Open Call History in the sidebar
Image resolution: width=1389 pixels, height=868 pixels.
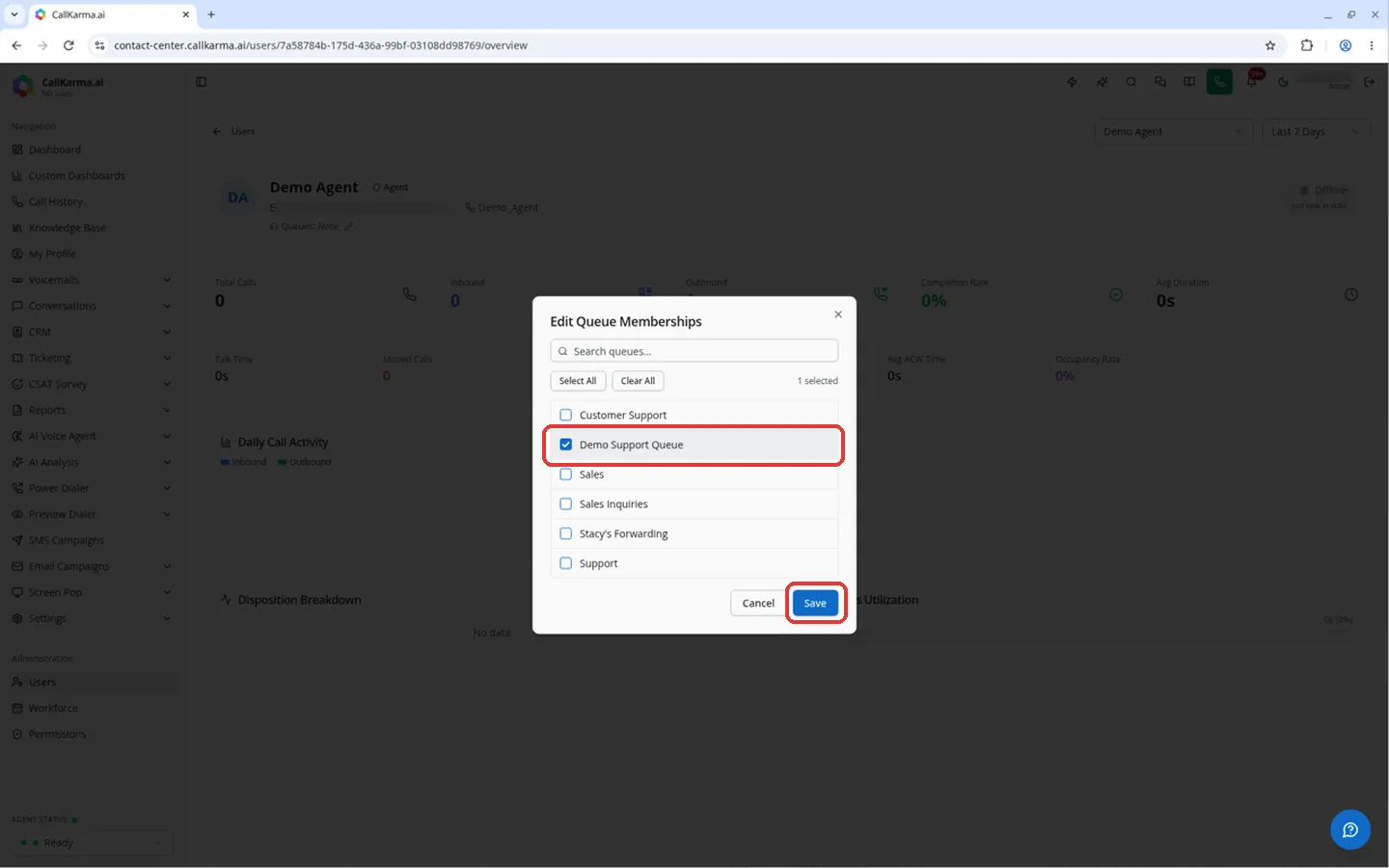(x=56, y=202)
